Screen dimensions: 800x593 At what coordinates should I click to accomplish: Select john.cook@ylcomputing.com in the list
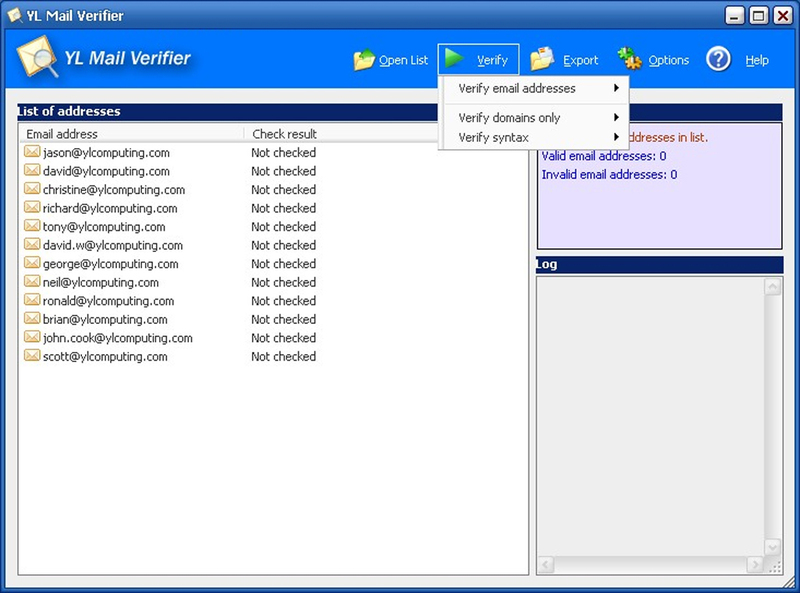(x=117, y=338)
